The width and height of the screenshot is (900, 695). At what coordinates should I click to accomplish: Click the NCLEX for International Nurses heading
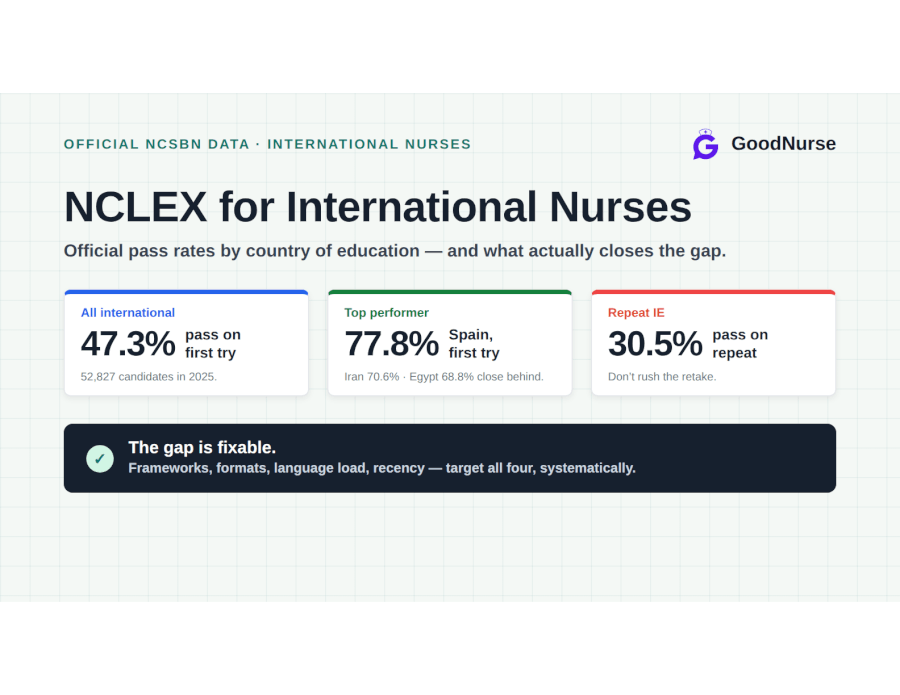tap(378, 207)
